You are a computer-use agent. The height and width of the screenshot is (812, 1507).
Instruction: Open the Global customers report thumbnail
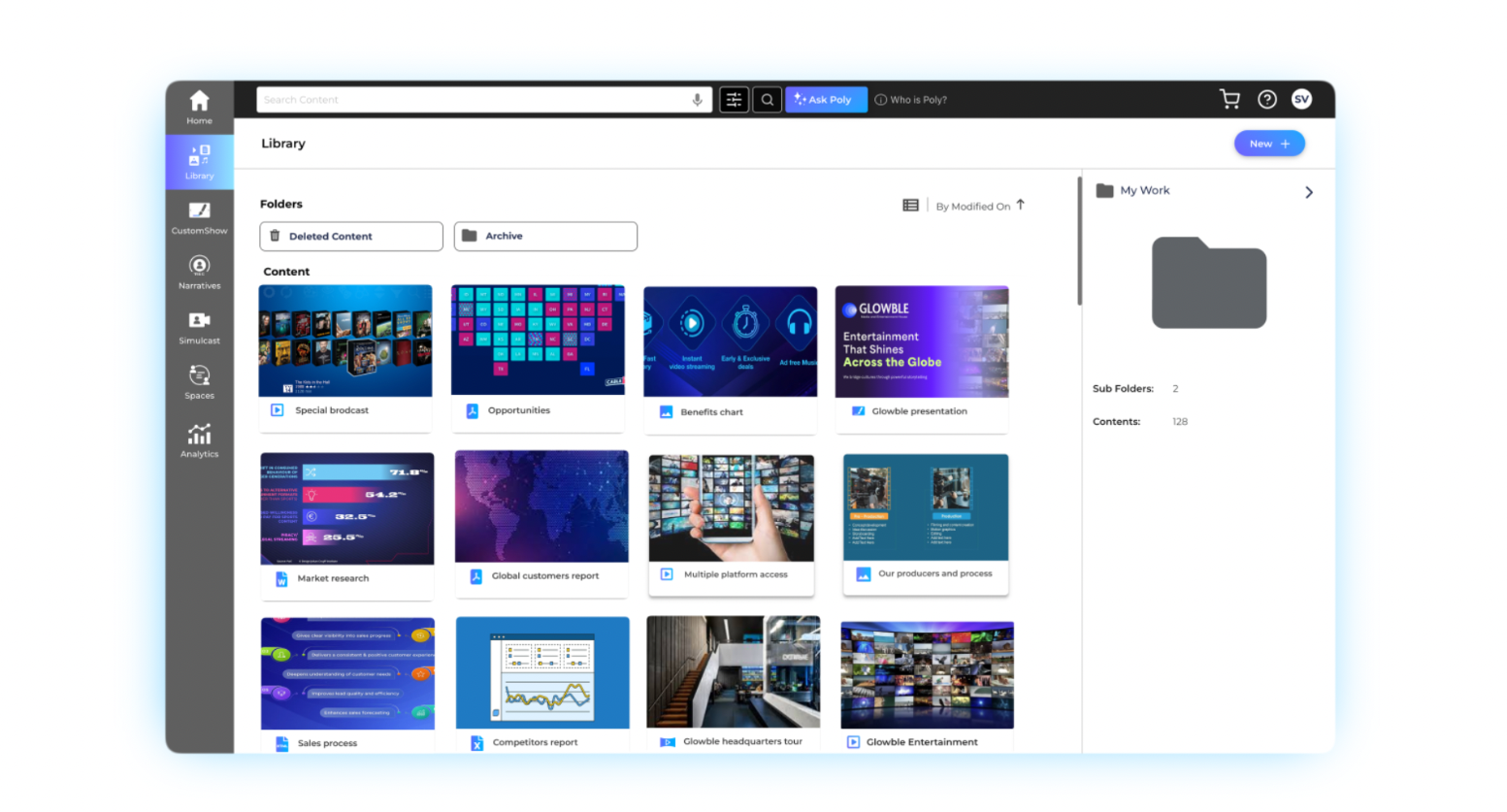tap(541, 506)
